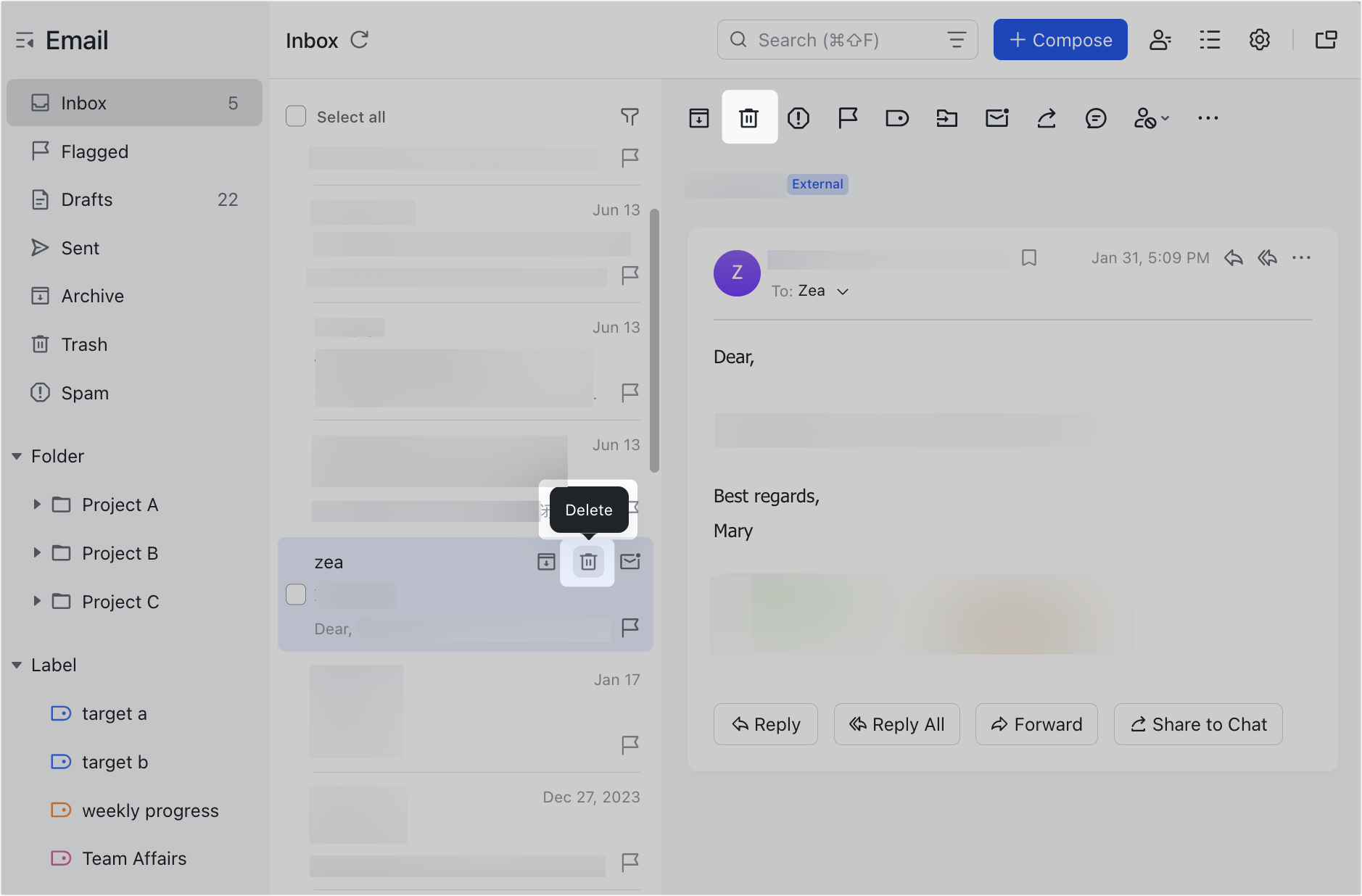Report the open email as spam
The image size is (1362, 896).
[x=798, y=117]
